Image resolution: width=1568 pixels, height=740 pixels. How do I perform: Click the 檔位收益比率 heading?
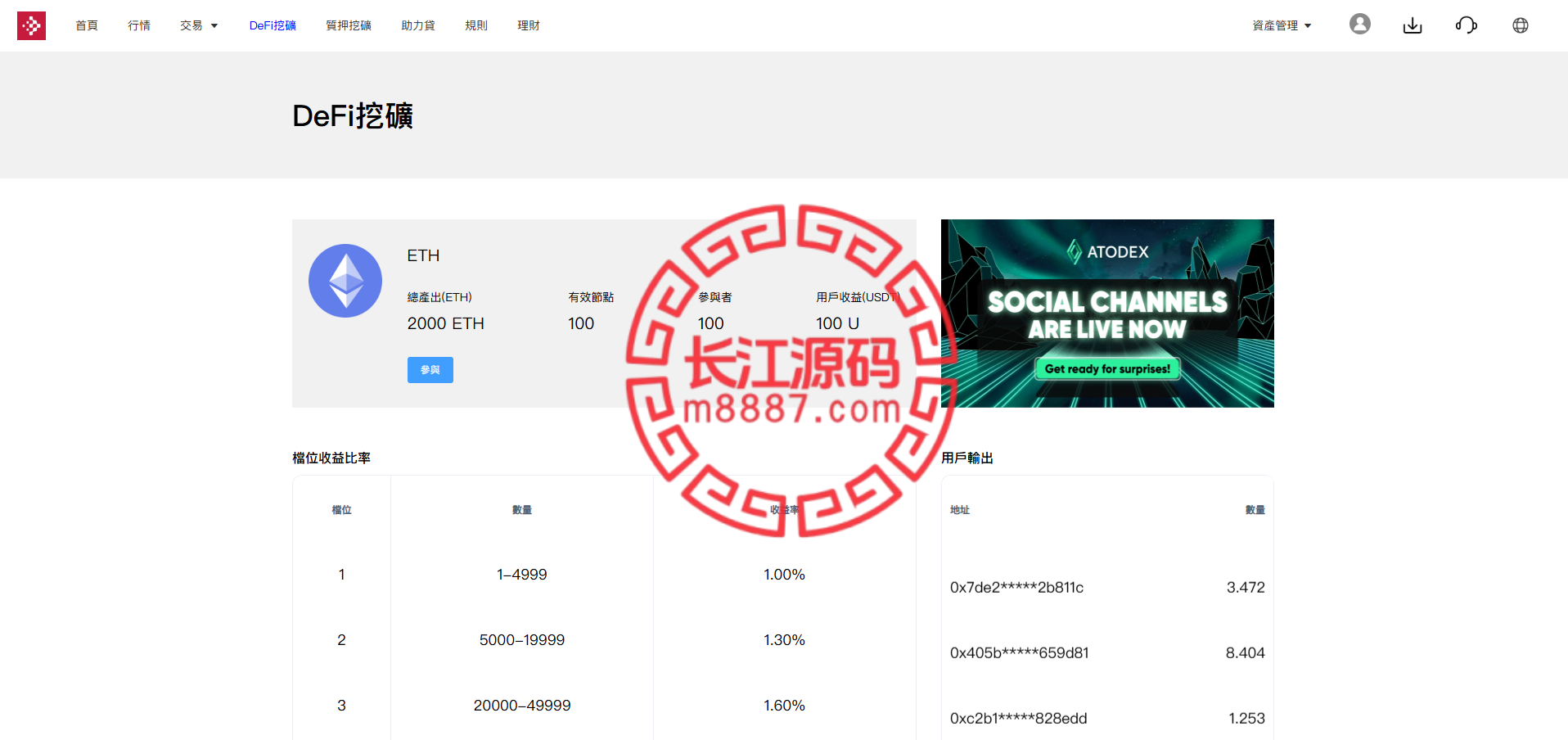click(x=331, y=458)
